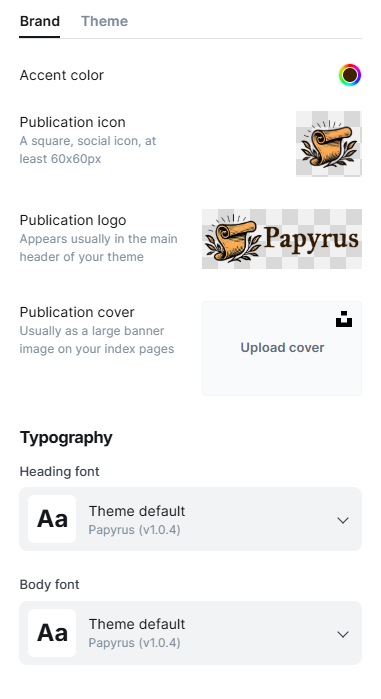Click the Body font label
381x699 pixels.
pyautogui.click(x=49, y=585)
